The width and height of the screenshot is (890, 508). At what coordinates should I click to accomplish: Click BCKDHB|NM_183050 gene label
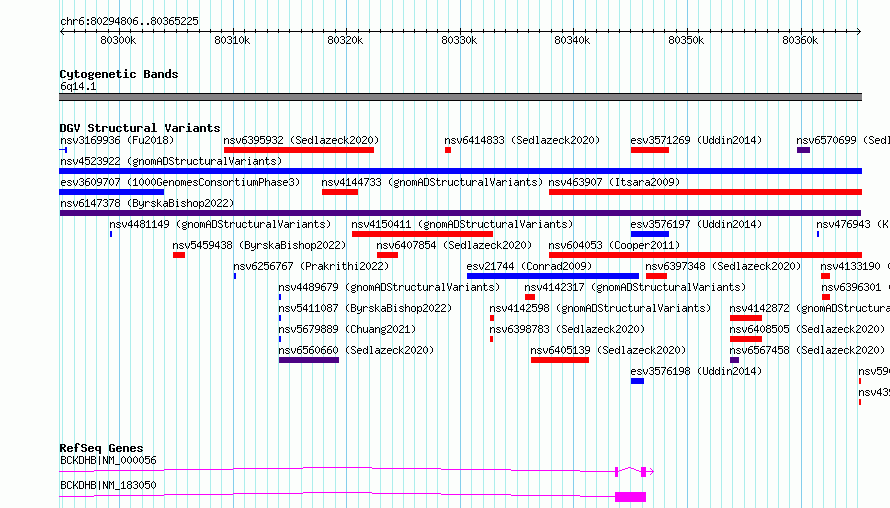(x=108, y=485)
